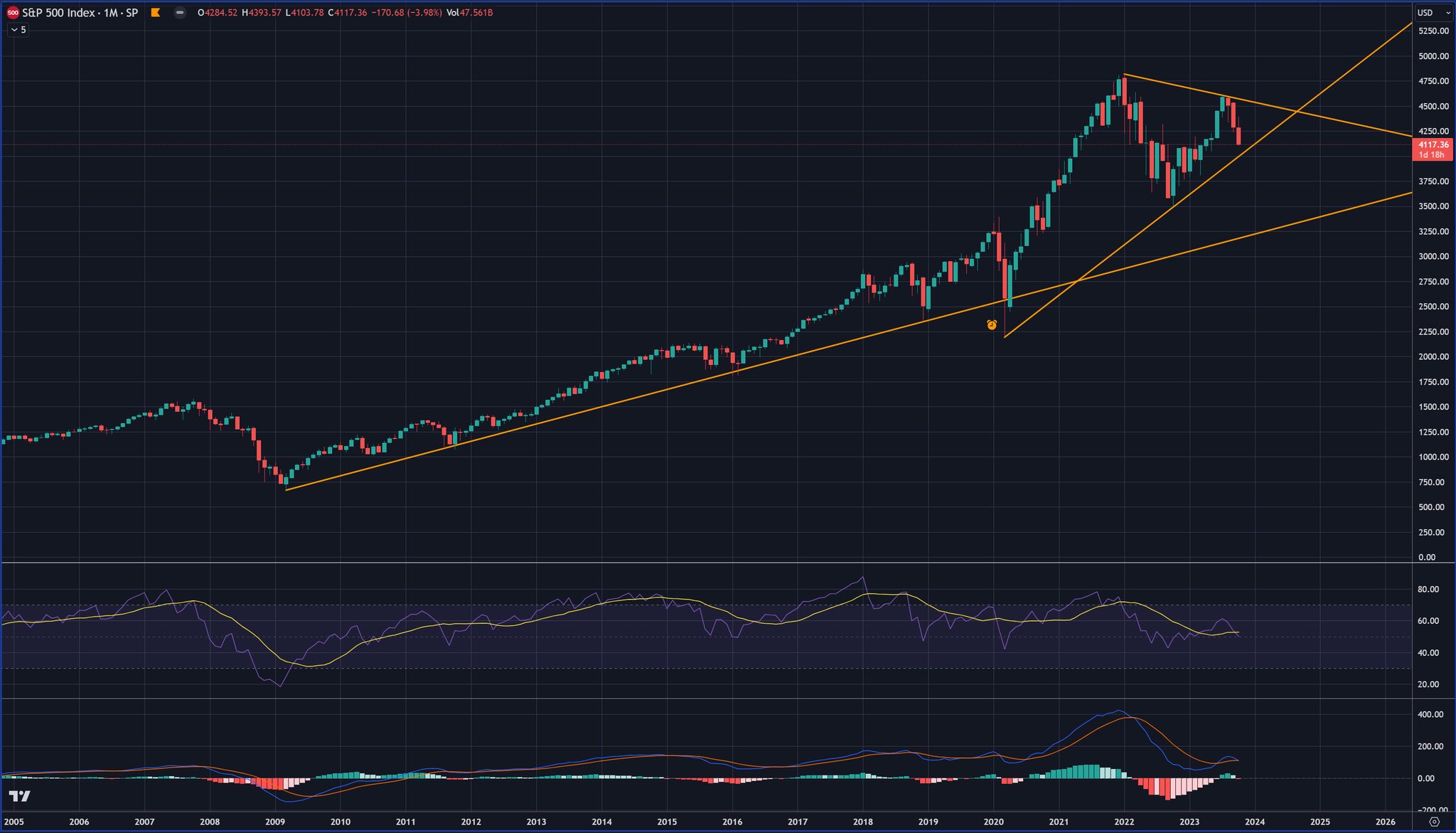The height and width of the screenshot is (833, 1456).
Task: Click the gray market status icon
Action: [180, 13]
